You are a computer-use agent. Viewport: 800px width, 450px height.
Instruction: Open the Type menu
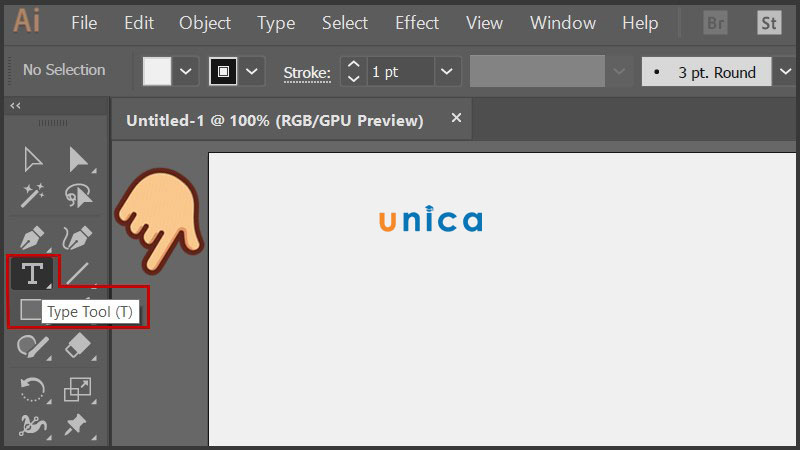[x=276, y=23]
